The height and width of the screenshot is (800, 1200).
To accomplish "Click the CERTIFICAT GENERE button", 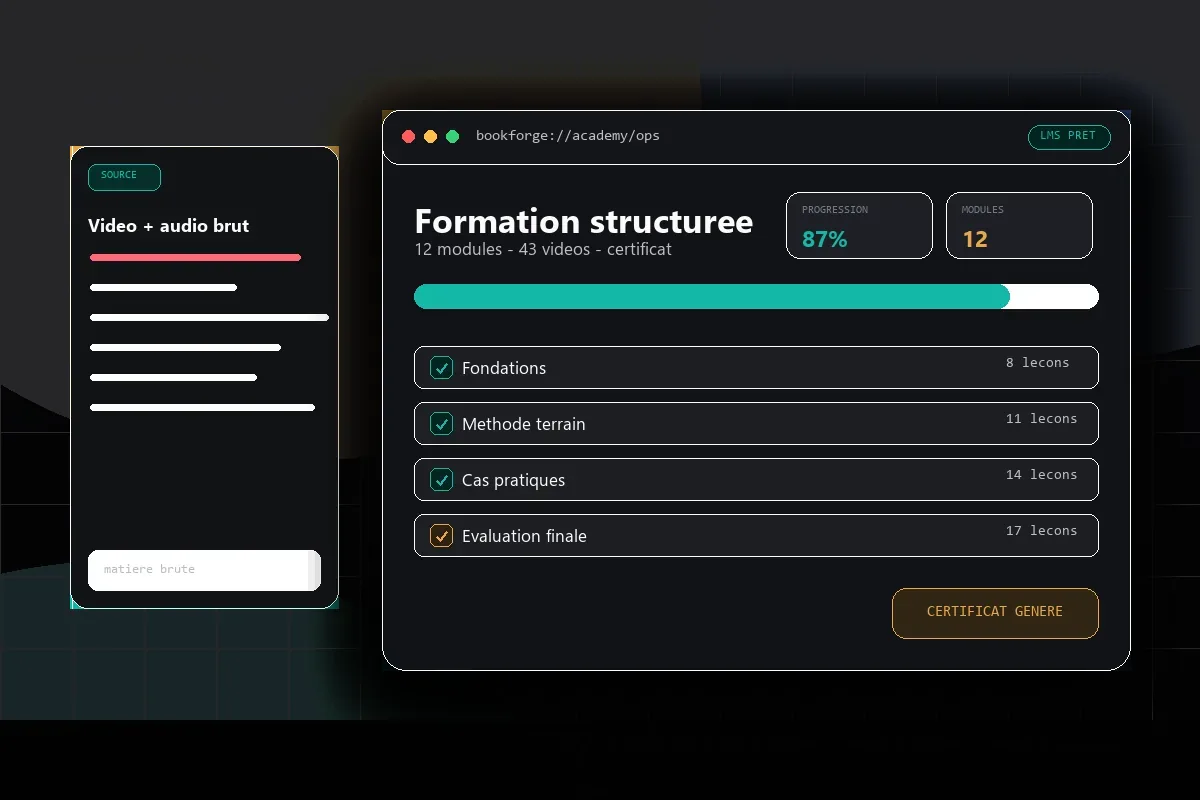I will click(995, 613).
